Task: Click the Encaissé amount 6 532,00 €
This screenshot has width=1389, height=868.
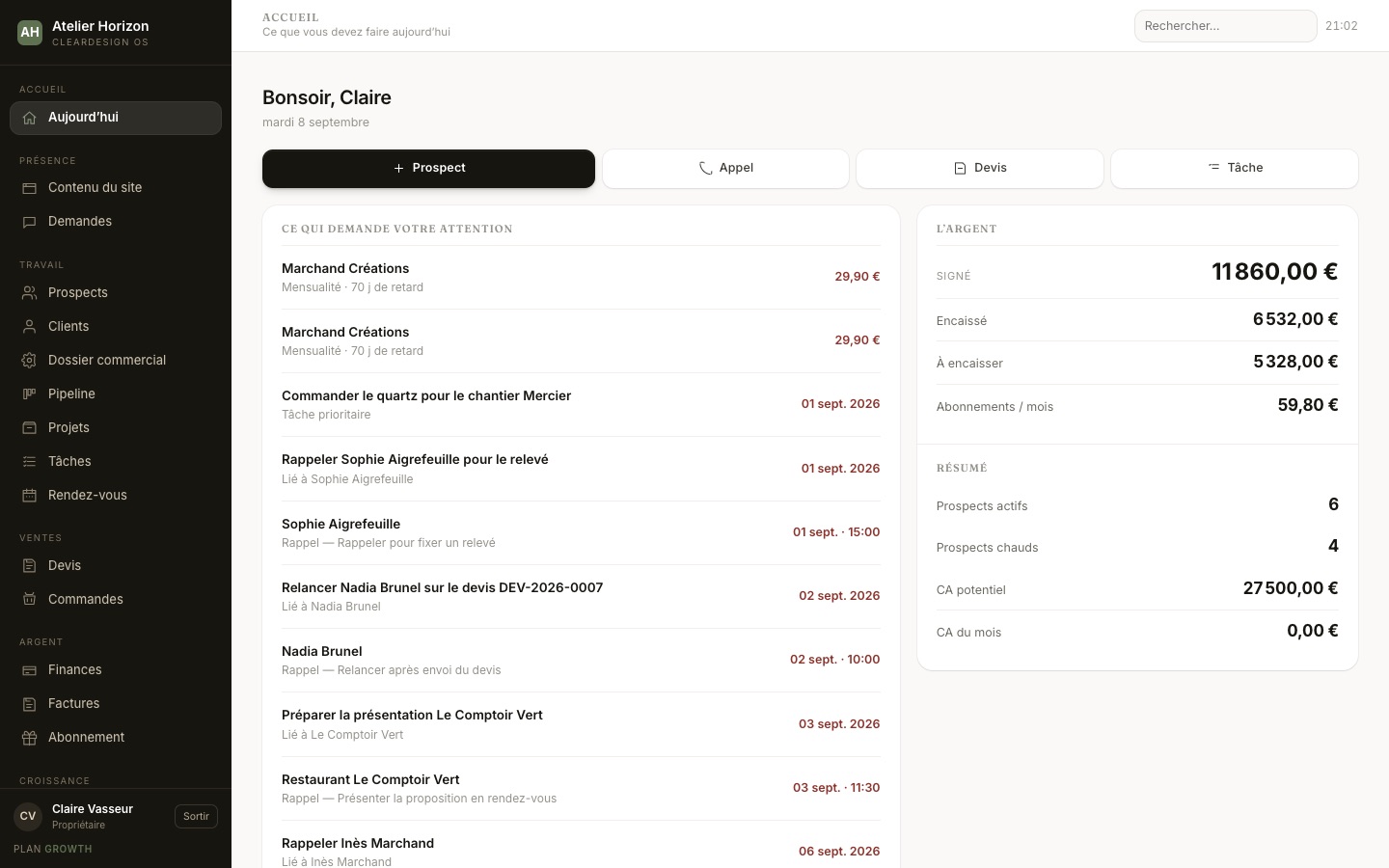Action: click(1295, 319)
